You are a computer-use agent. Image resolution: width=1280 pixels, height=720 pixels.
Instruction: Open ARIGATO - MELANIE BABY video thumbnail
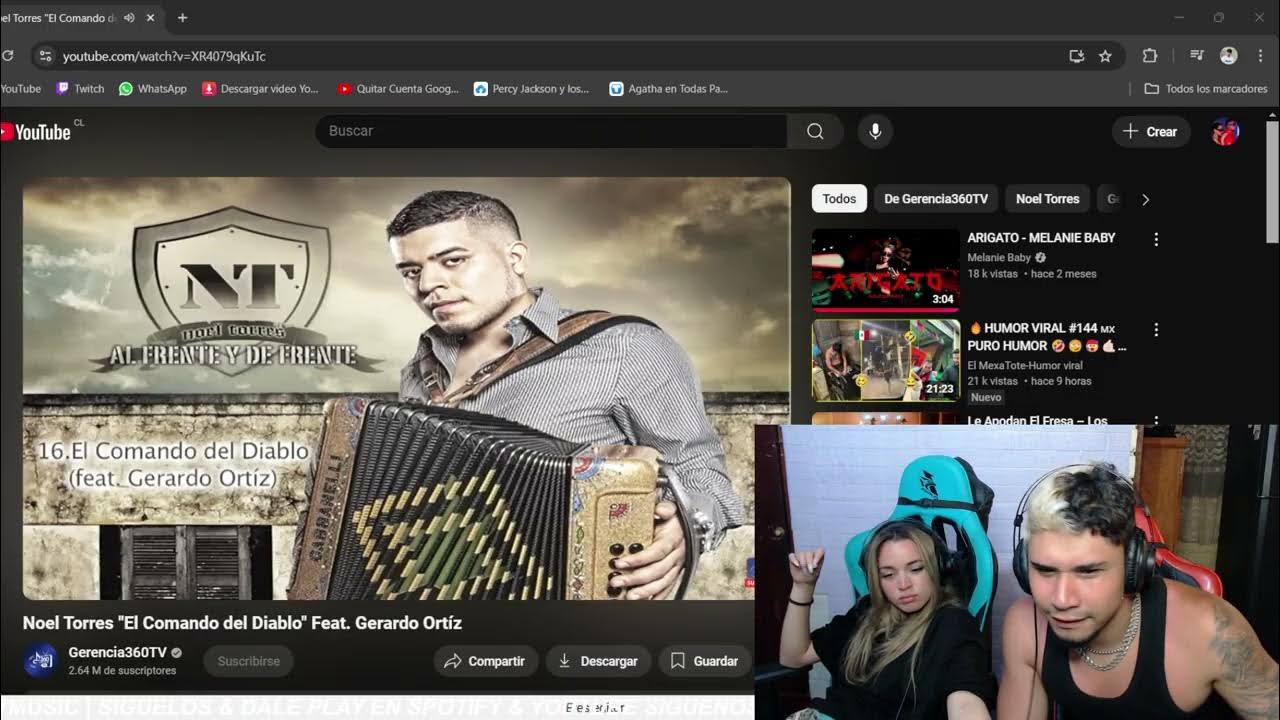(886, 270)
